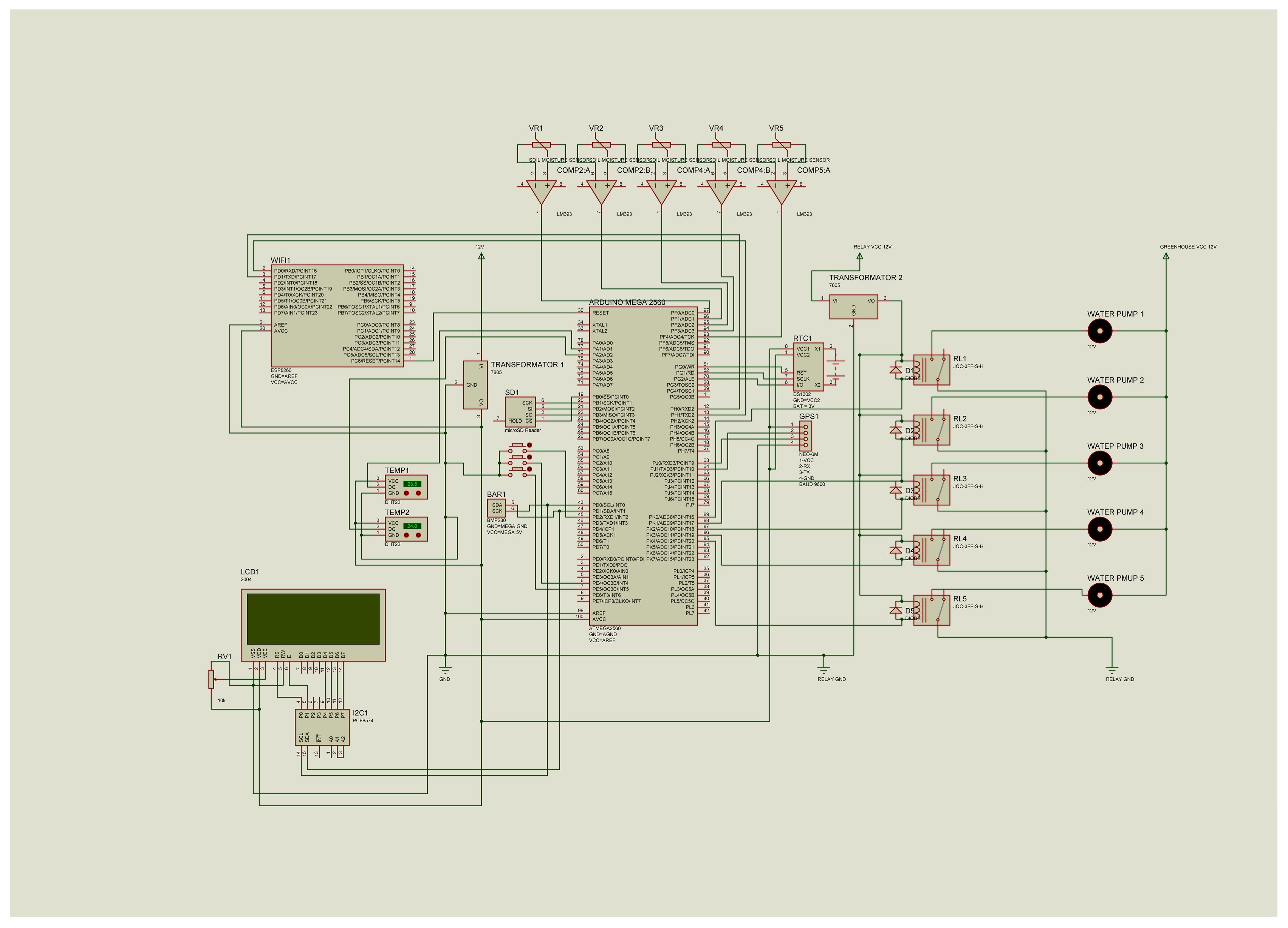
Task: Click the RL1 relay component
Action: tap(931, 370)
